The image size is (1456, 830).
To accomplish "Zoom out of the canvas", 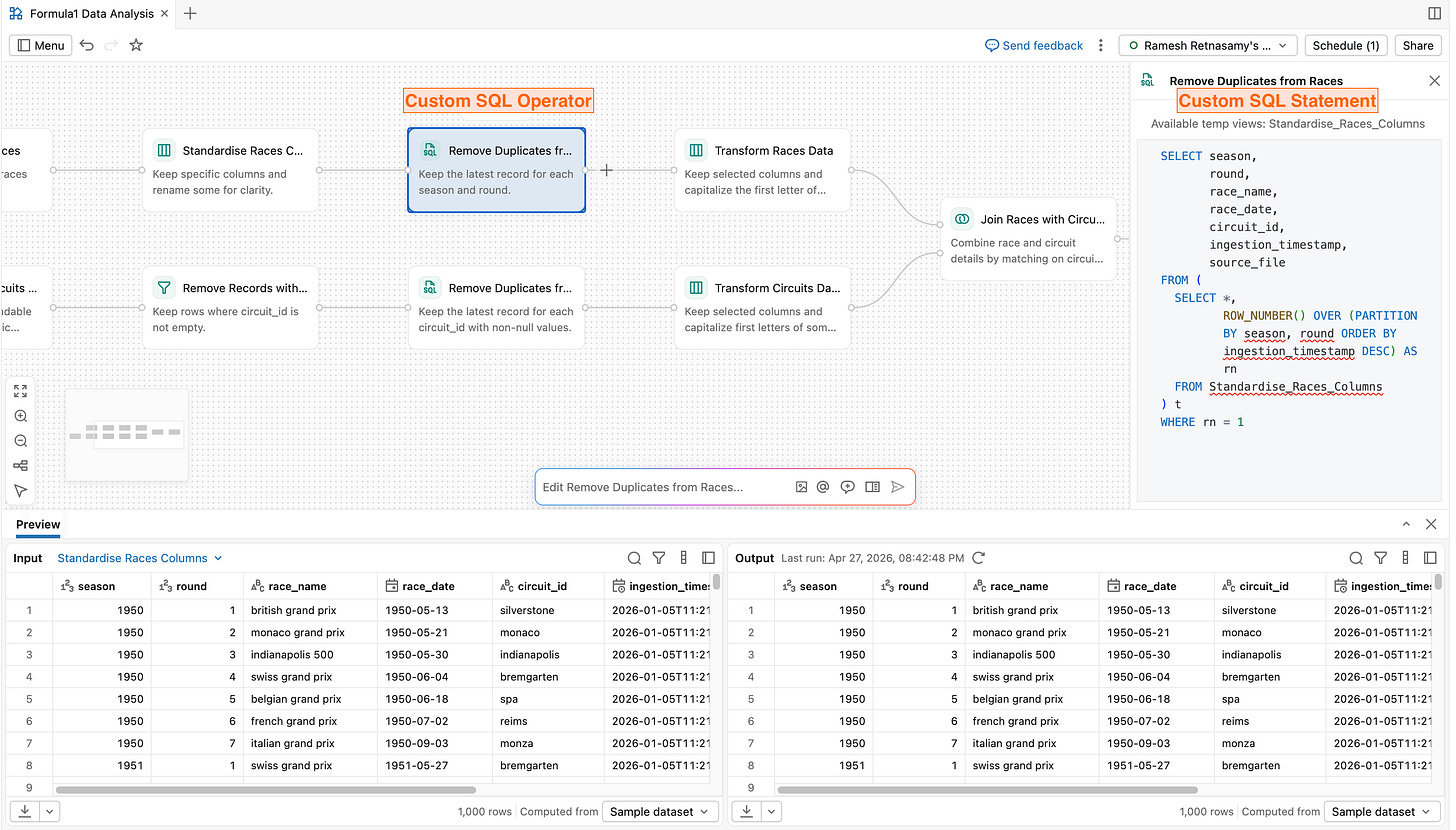I will click(x=20, y=441).
